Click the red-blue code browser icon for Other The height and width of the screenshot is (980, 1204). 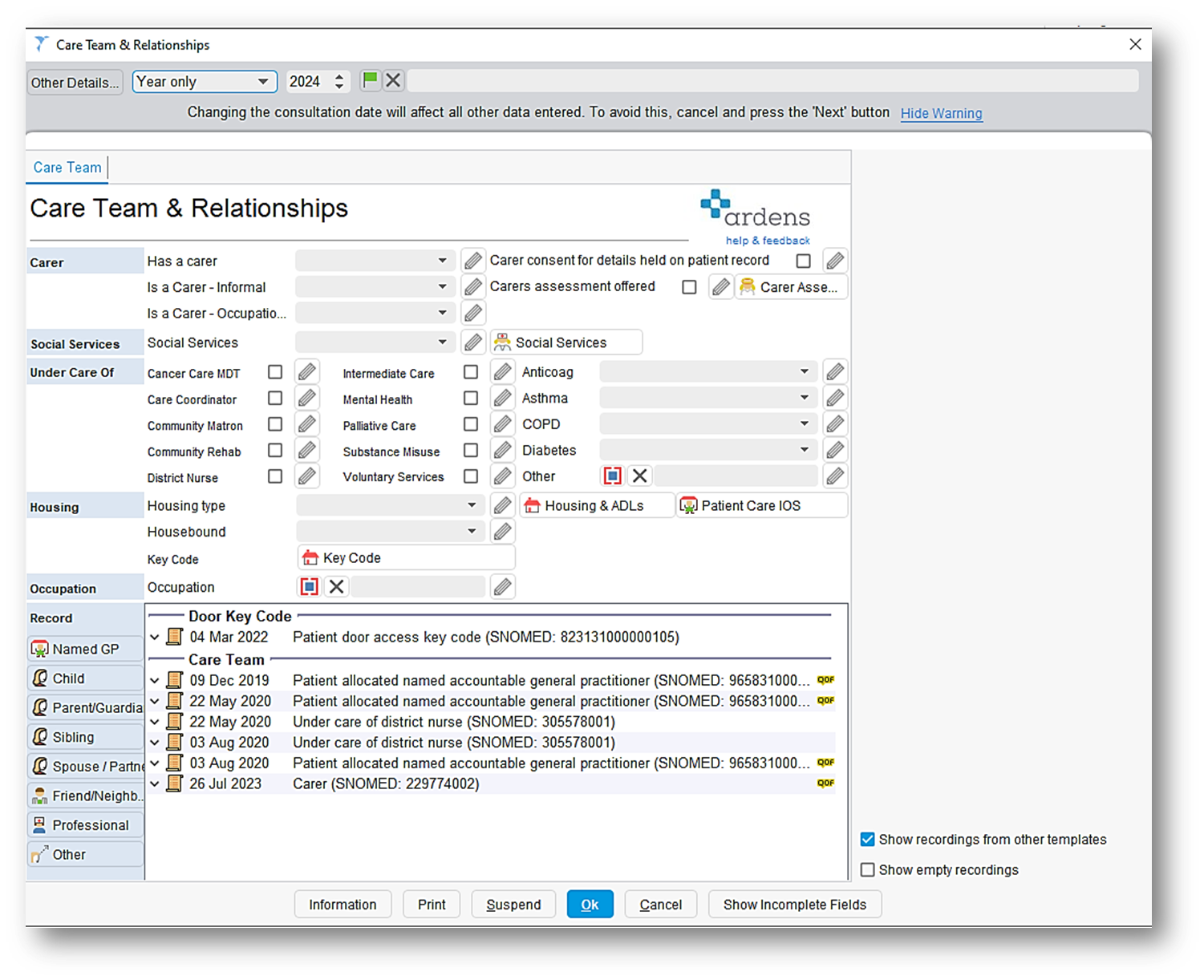pyautogui.click(x=613, y=476)
